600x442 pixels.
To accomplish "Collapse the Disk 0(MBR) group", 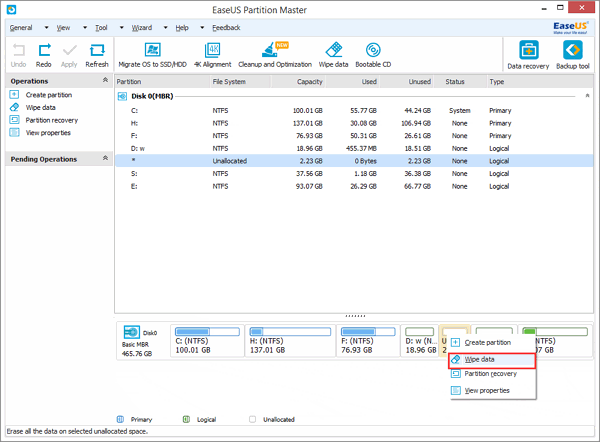I will click(x=587, y=96).
